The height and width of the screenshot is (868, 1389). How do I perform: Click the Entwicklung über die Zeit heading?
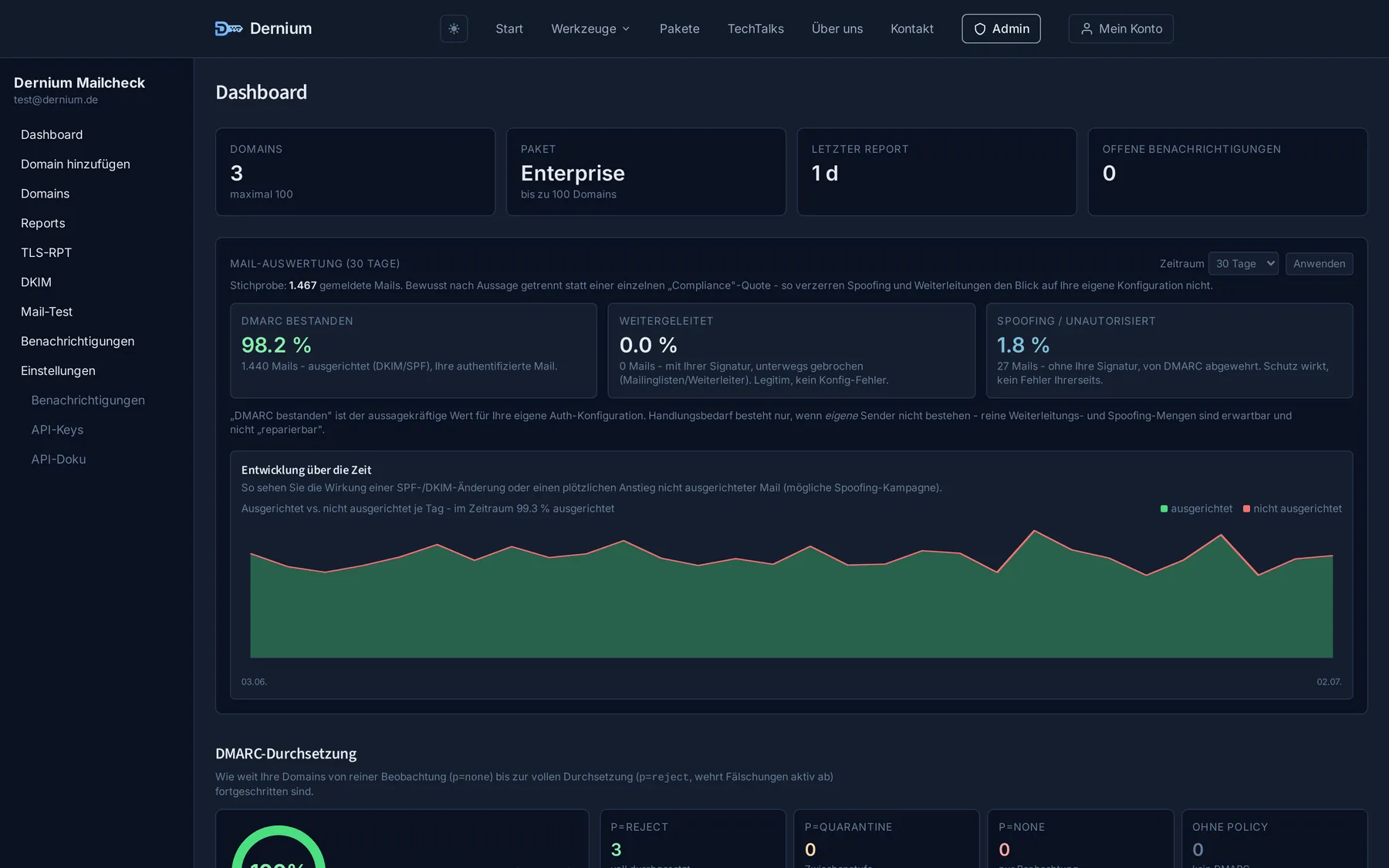pos(306,470)
